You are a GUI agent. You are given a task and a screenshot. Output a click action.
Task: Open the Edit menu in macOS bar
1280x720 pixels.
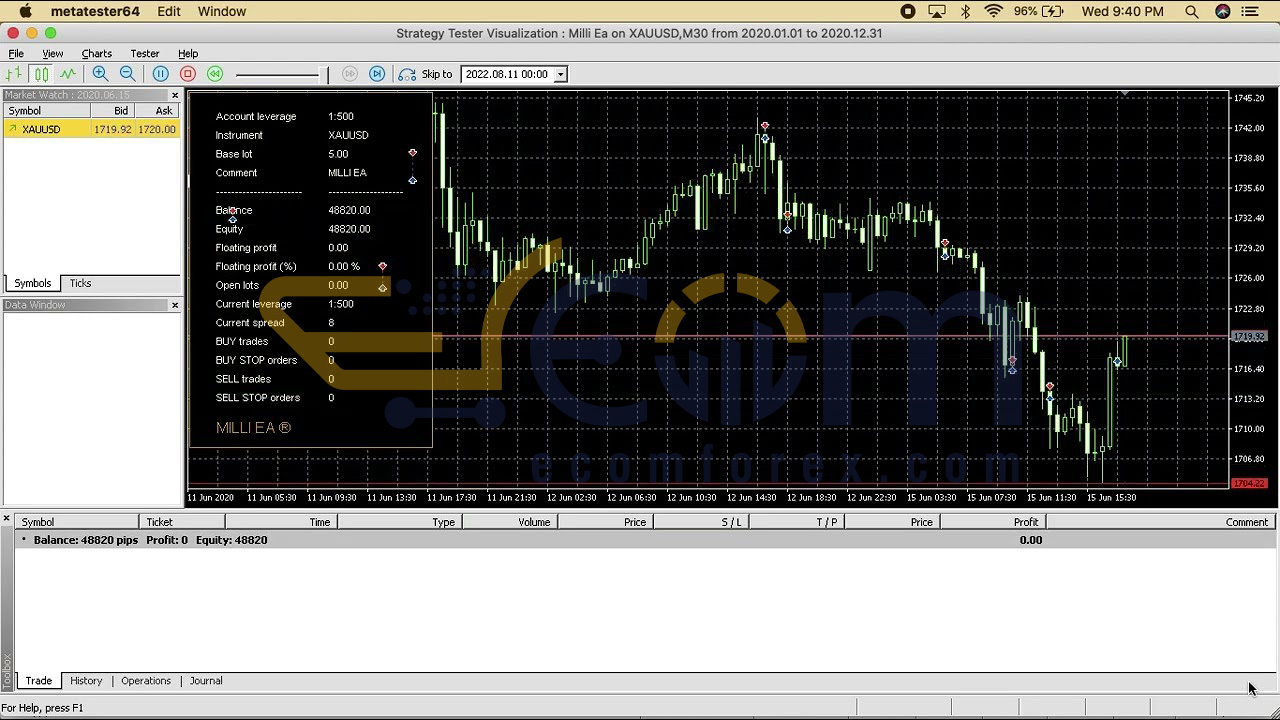click(x=168, y=11)
